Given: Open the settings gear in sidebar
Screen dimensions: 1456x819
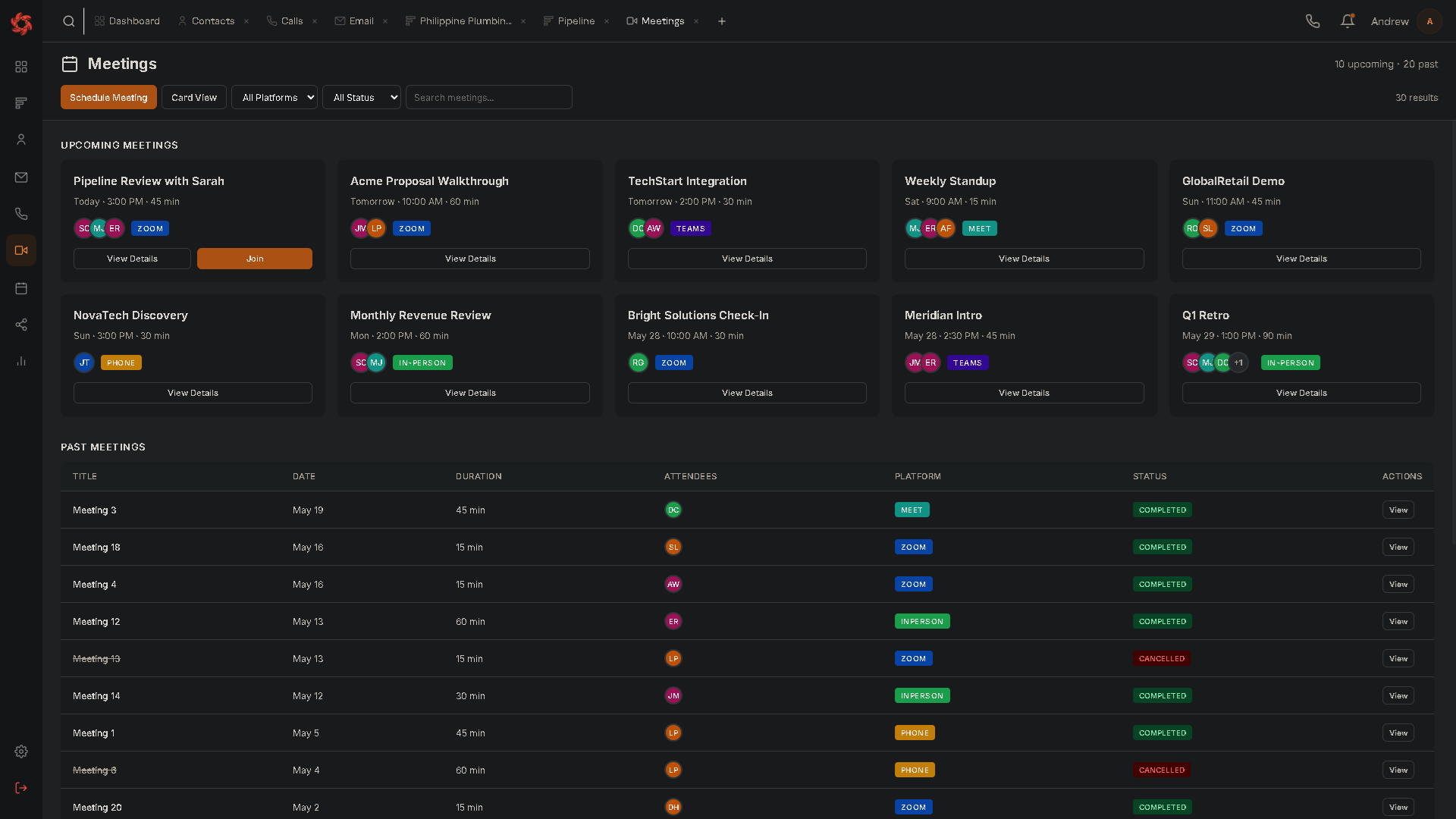Looking at the screenshot, I should click(x=21, y=752).
